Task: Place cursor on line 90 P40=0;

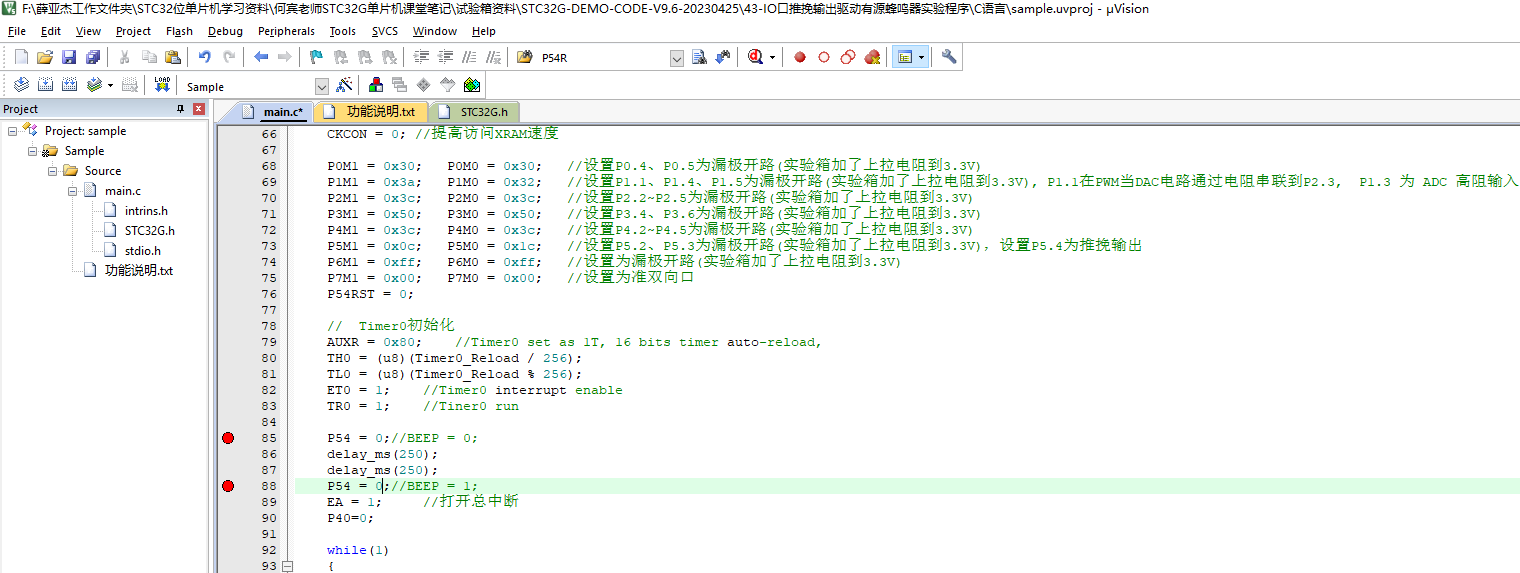Action: pyautogui.click(x=350, y=518)
